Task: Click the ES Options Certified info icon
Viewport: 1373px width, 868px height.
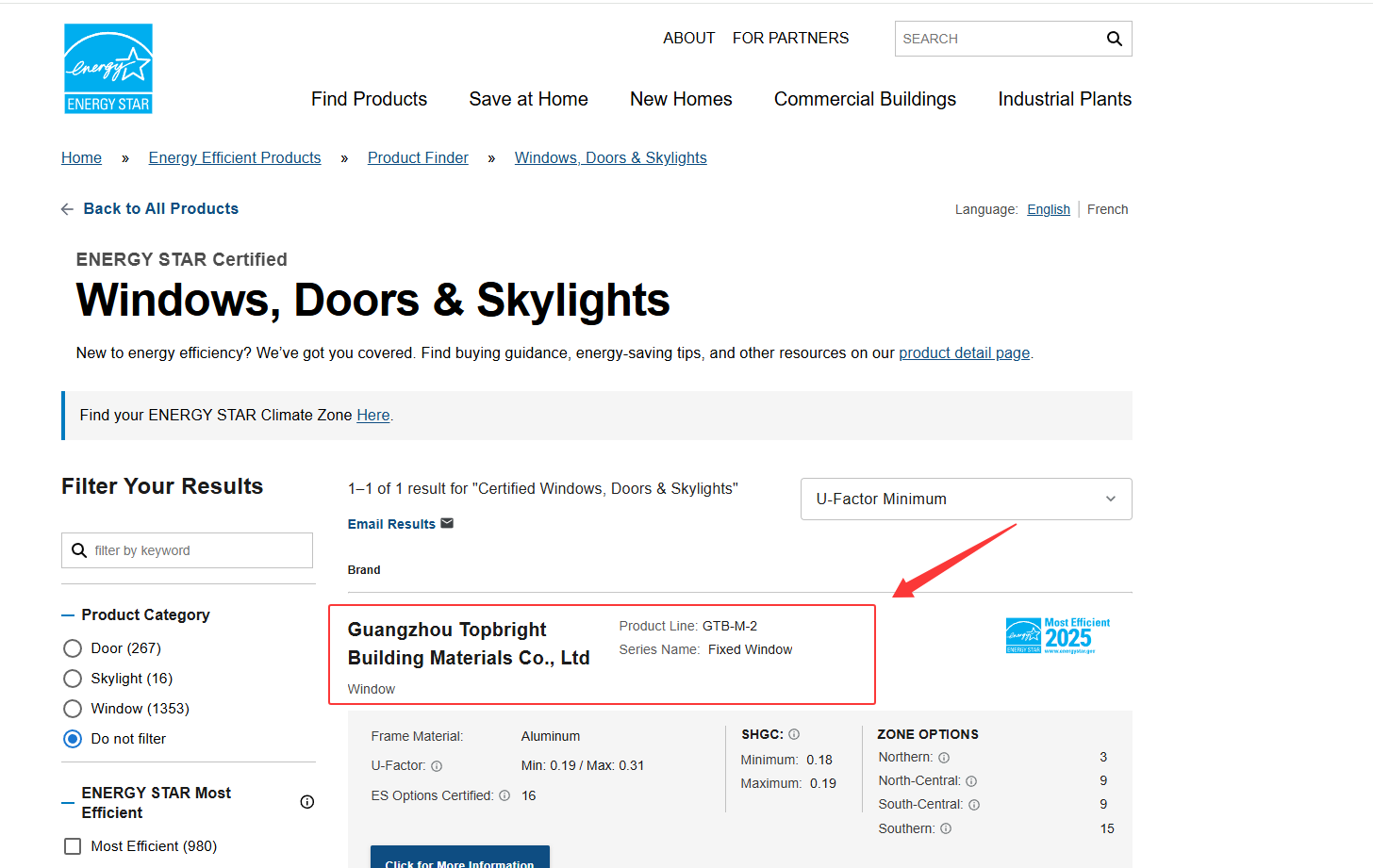Action: pos(505,795)
